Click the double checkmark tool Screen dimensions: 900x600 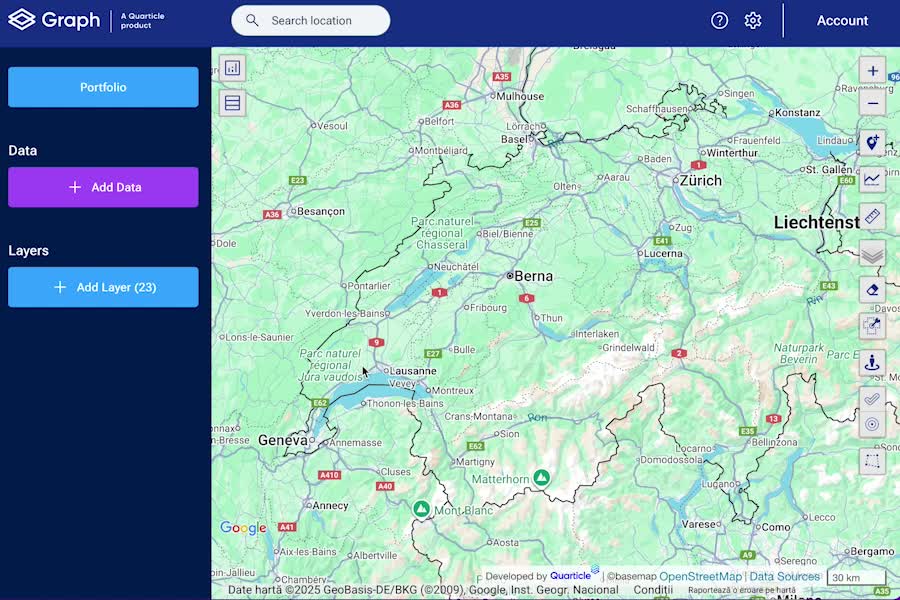coord(872,398)
